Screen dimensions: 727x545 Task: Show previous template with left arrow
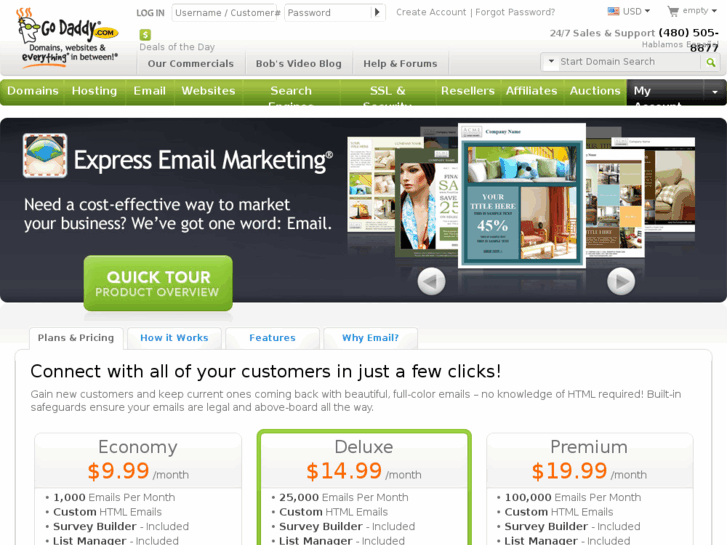pyautogui.click(x=431, y=281)
